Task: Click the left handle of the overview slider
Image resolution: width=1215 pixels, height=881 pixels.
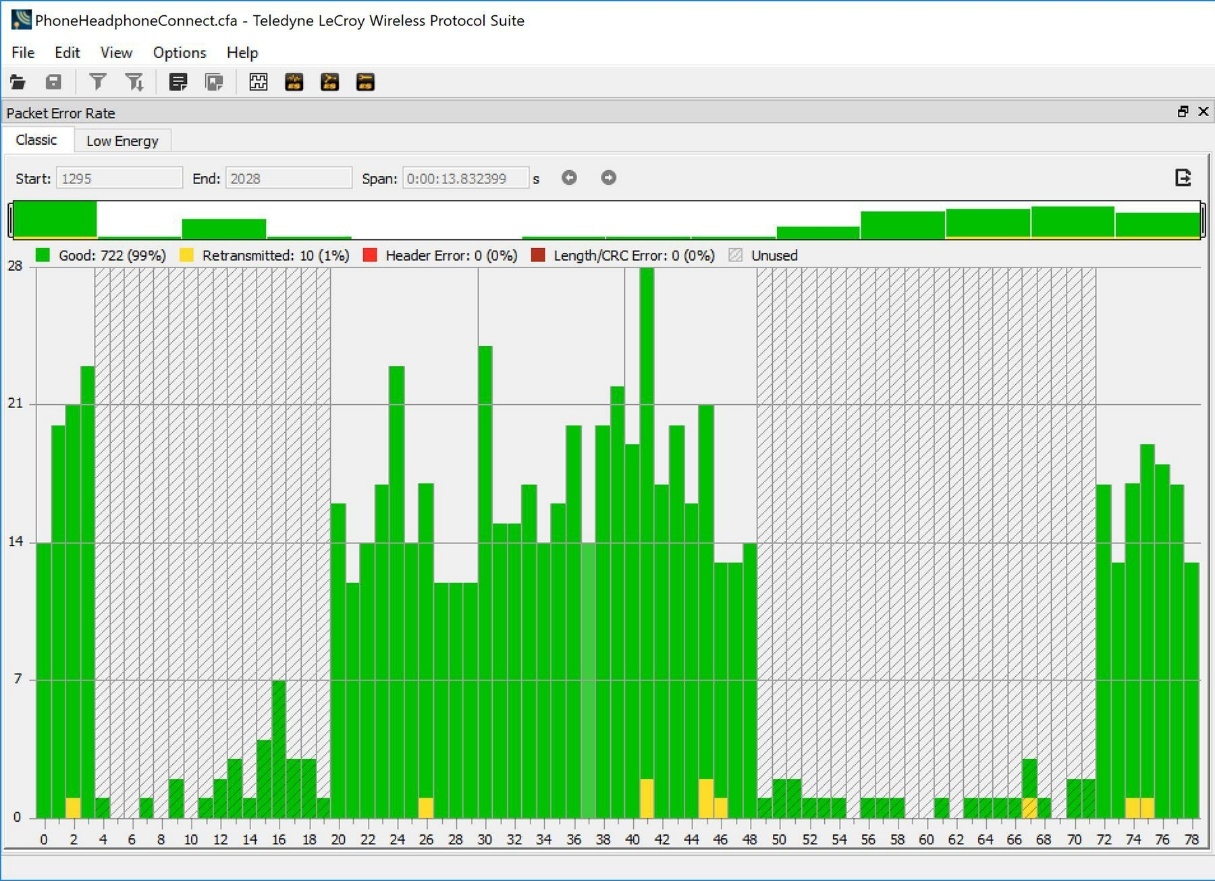Action: (10, 220)
